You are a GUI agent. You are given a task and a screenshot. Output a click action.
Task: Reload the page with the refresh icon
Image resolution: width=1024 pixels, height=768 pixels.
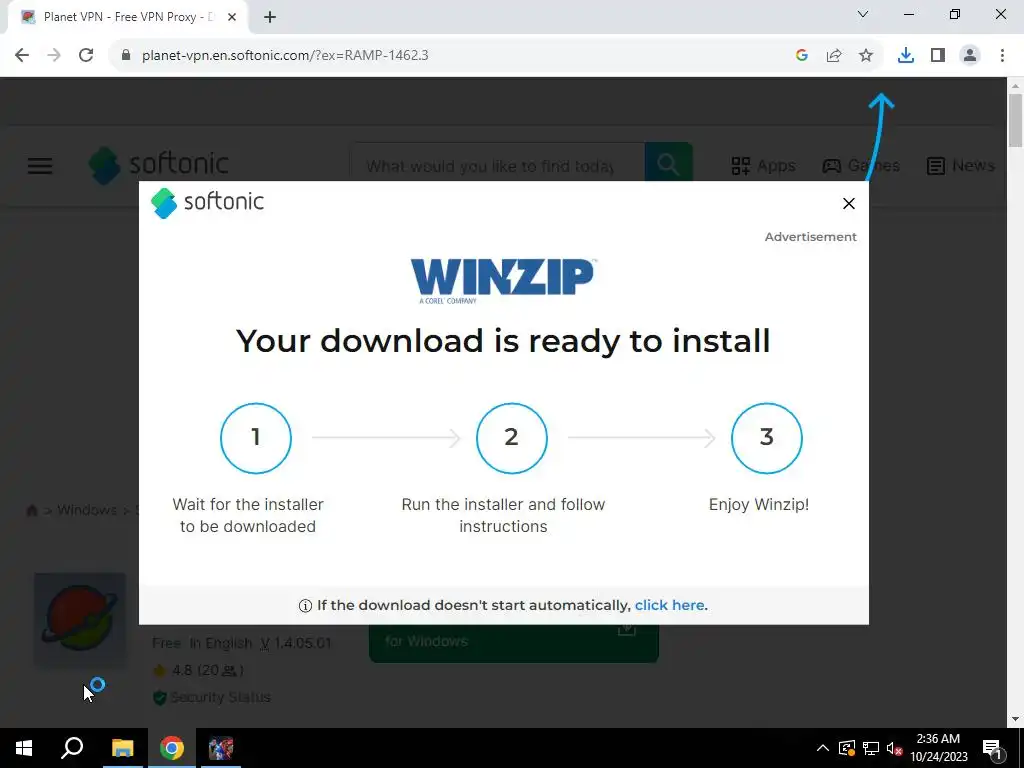[x=86, y=56]
